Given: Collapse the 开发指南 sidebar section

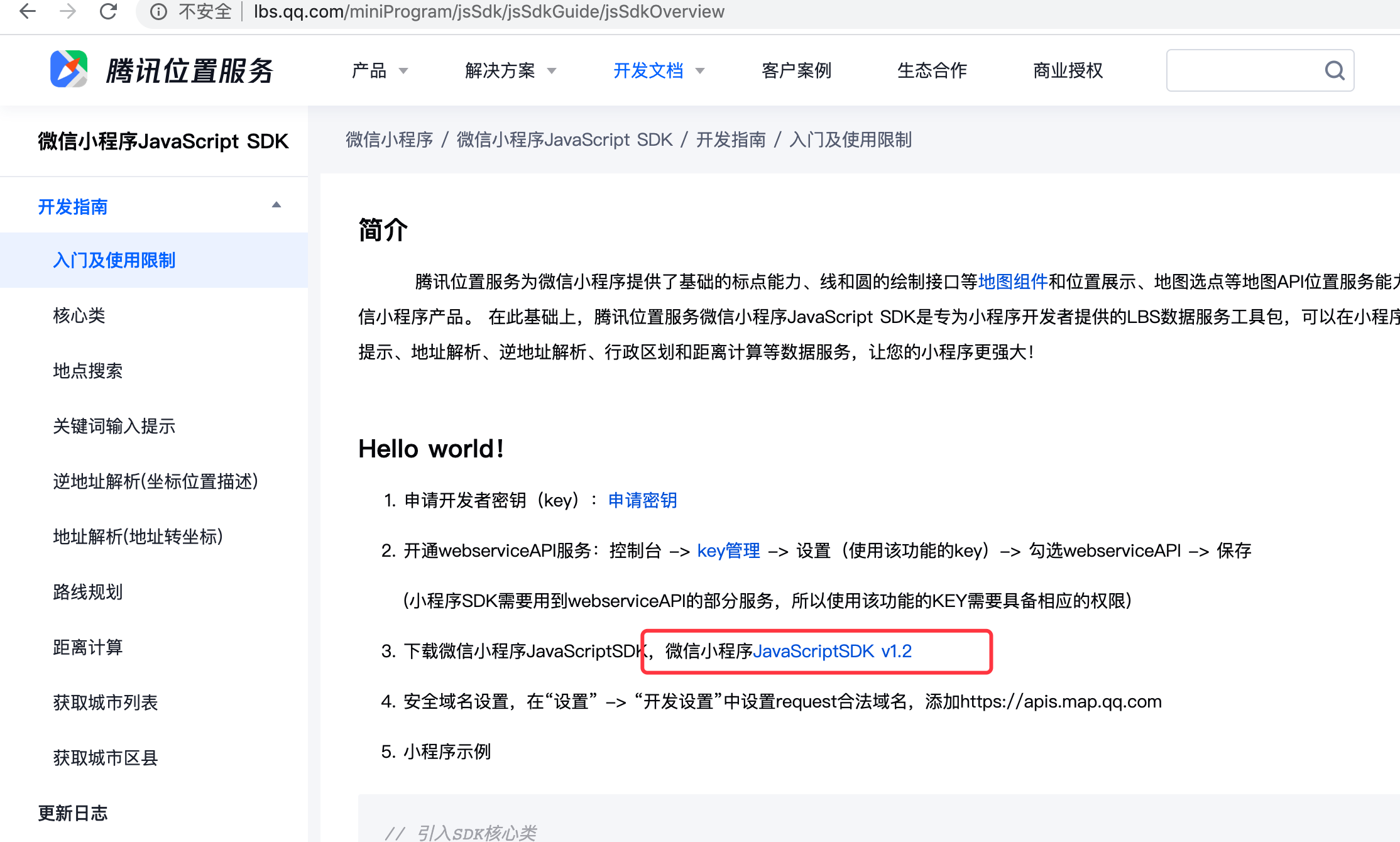Looking at the screenshot, I should pyautogui.click(x=276, y=205).
